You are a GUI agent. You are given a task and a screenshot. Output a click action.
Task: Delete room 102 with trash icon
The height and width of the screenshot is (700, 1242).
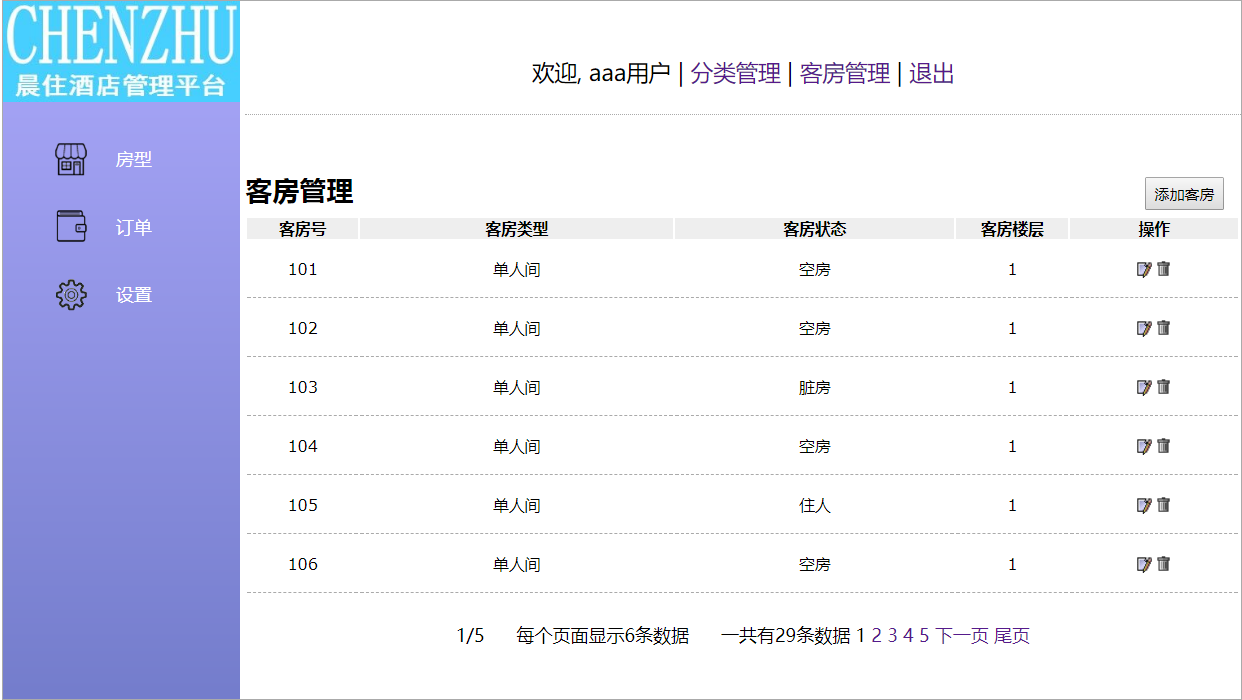click(1163, 328)
